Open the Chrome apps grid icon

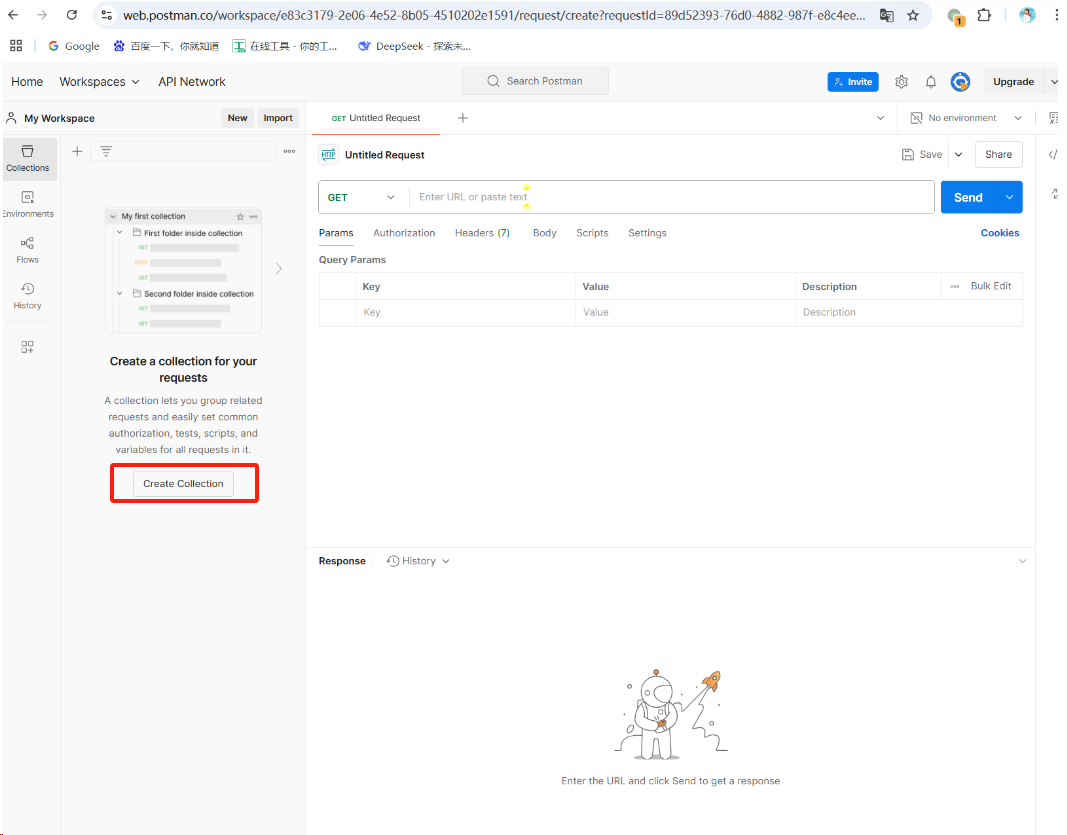[16, 46]
